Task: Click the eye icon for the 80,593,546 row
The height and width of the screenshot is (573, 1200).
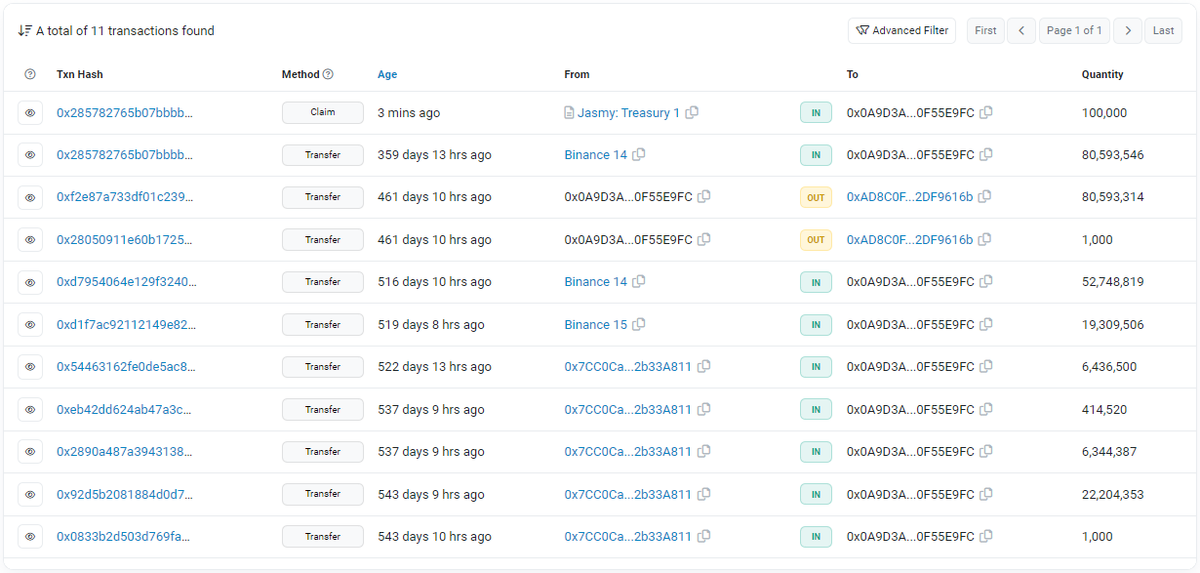Action: 30,155
